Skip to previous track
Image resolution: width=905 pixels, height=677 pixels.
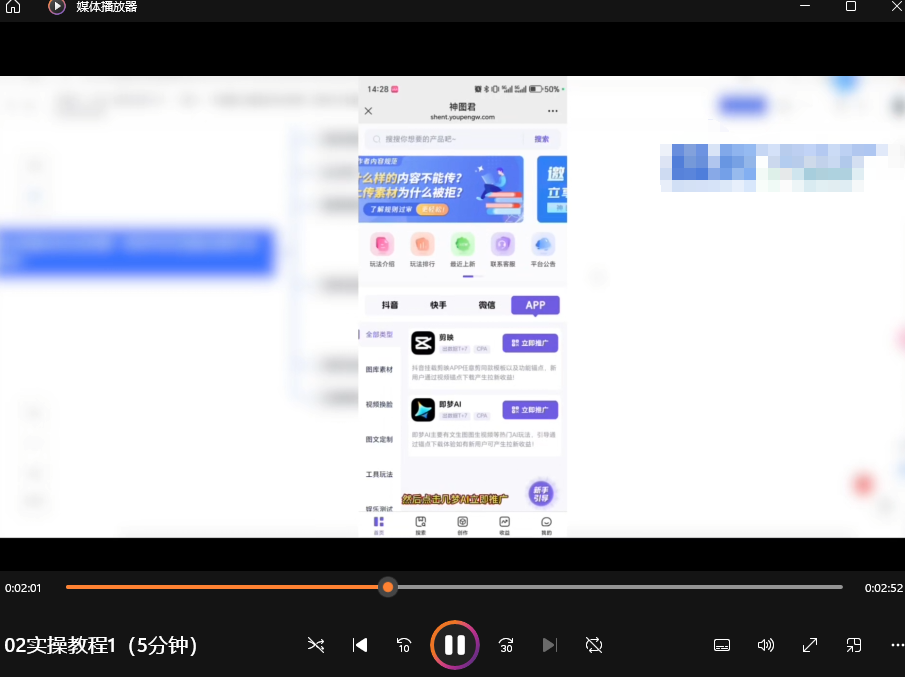tap(360, 645)
